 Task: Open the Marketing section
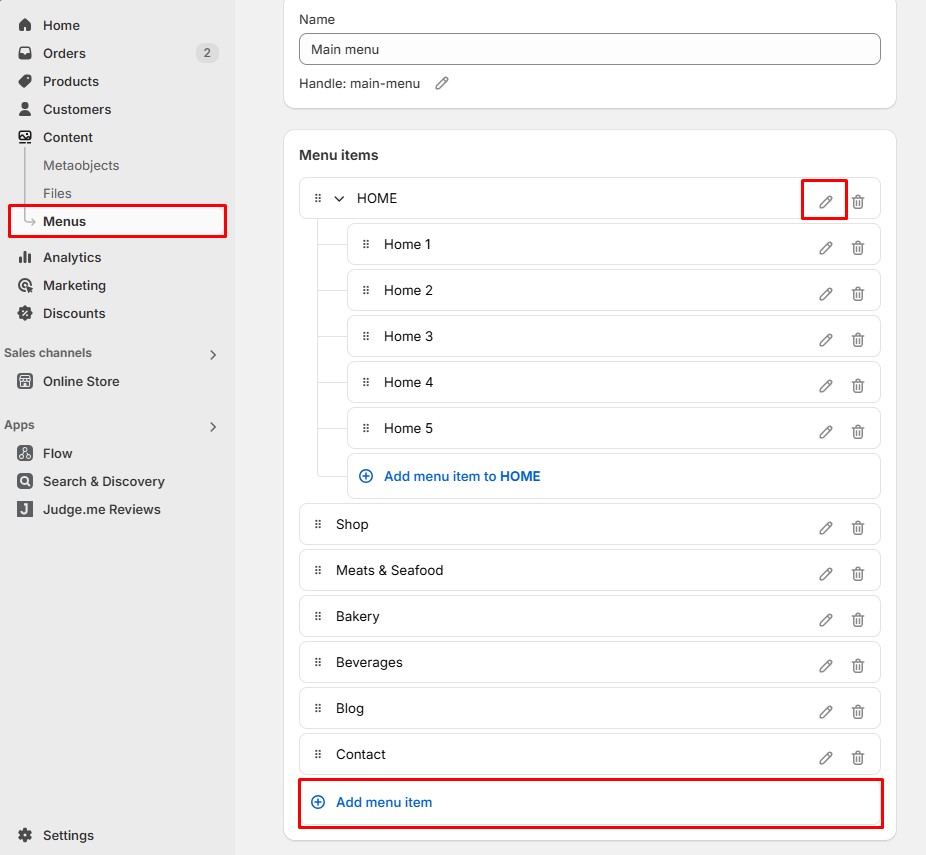coord(74,285)
